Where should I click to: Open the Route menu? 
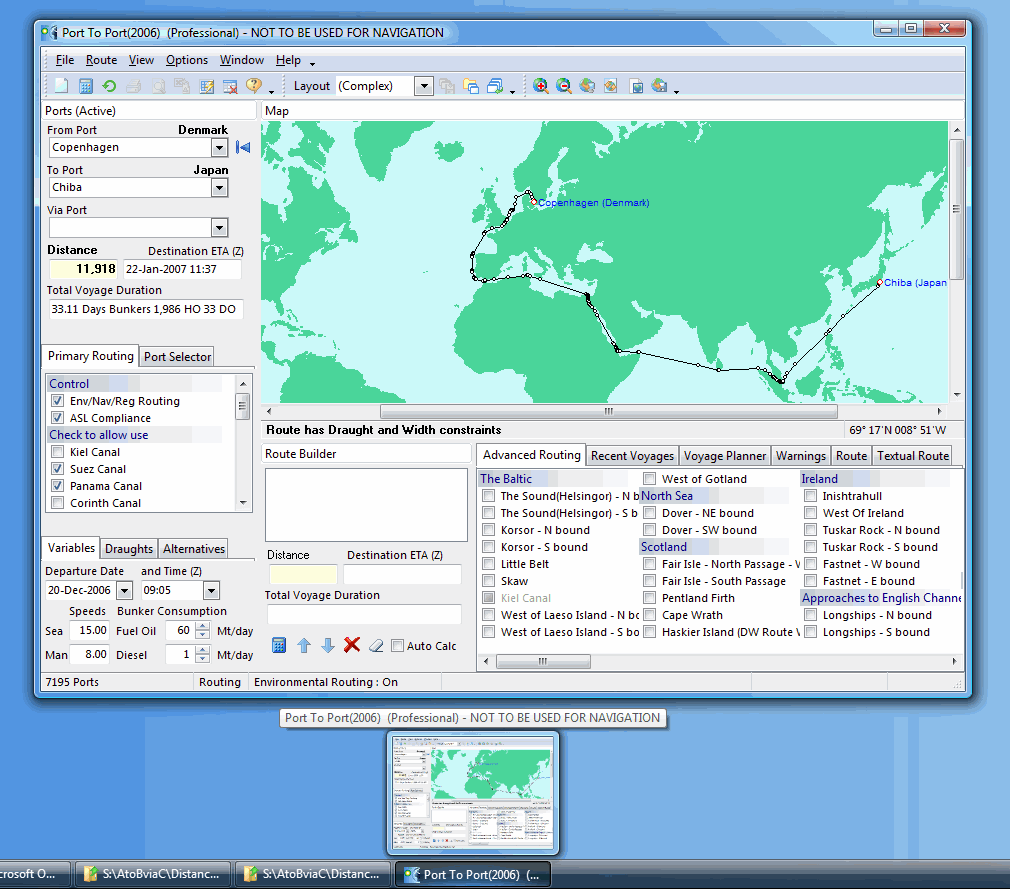pyautogui.click(x=101, y=60)
